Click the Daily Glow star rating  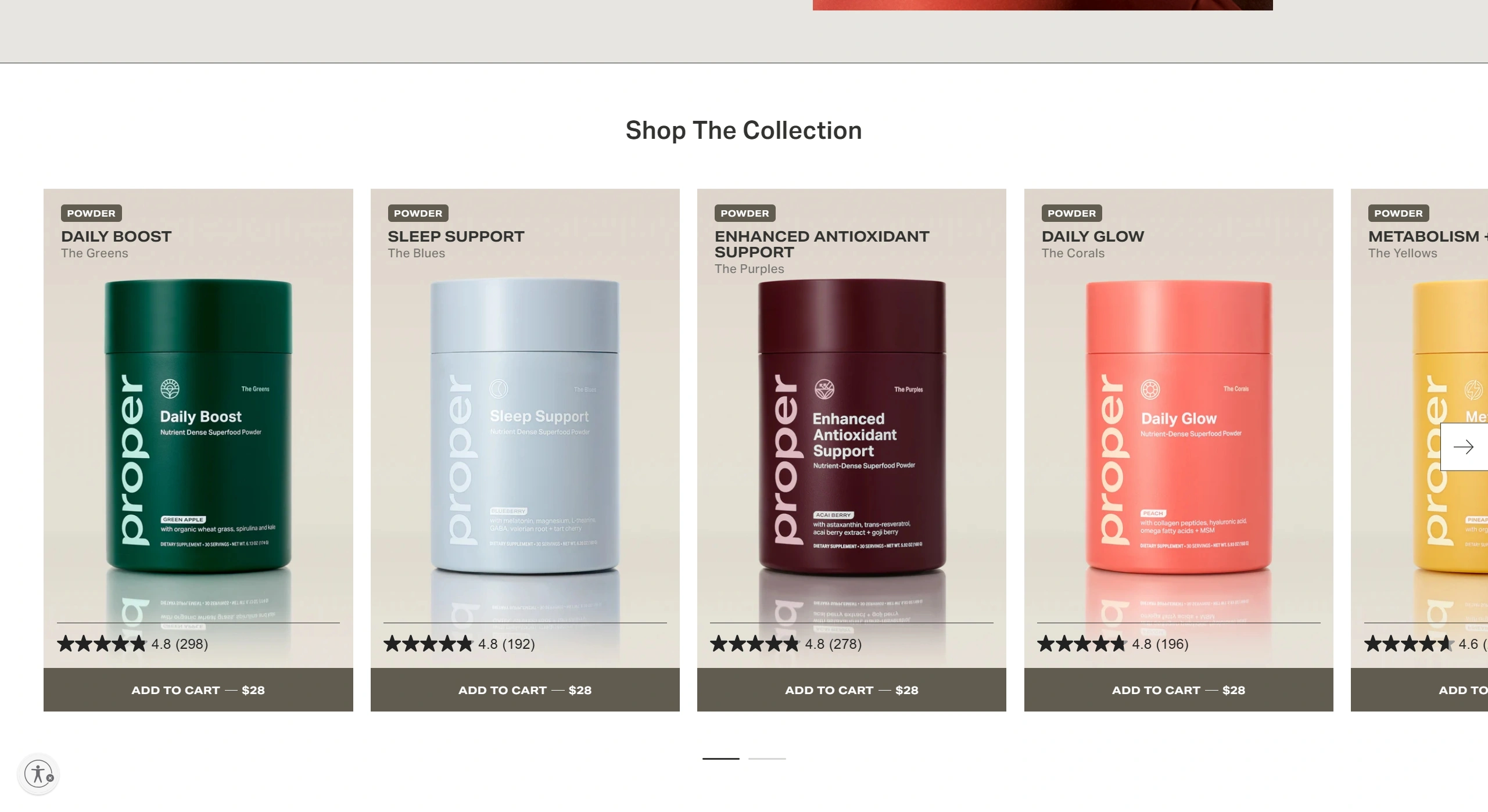1113,644
